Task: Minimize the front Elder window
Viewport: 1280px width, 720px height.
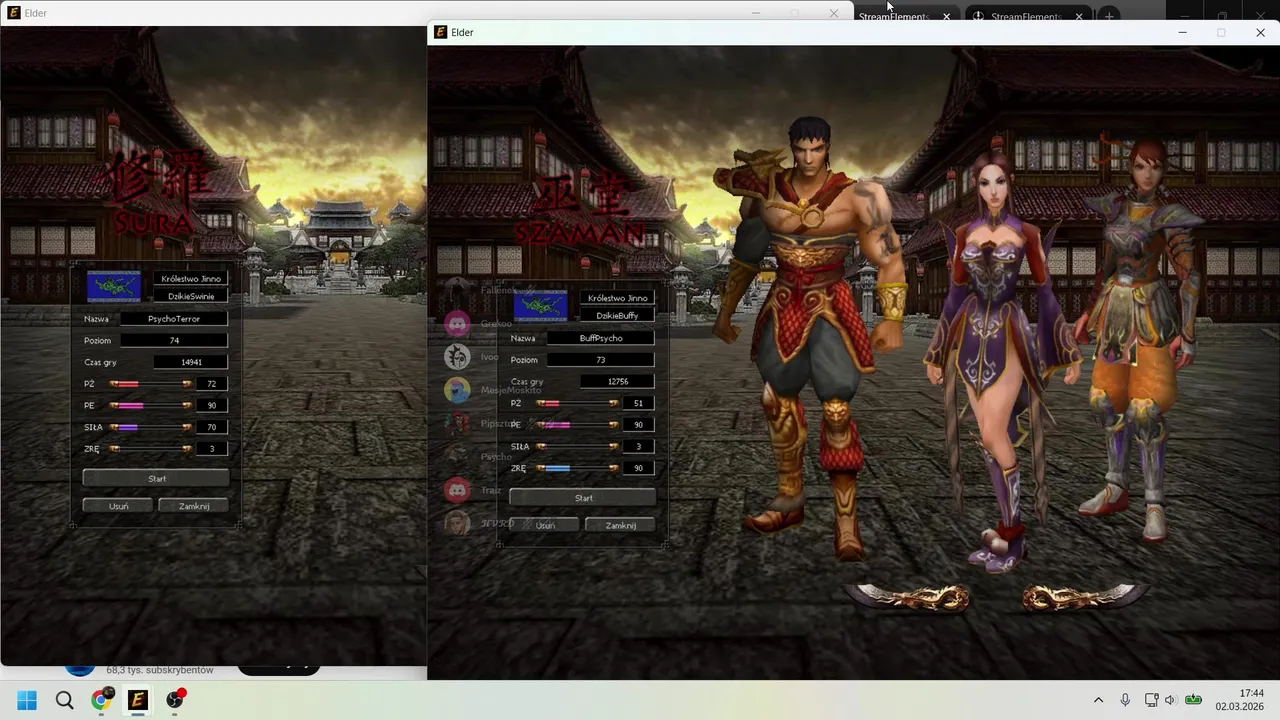Action: coord(1182,32)
